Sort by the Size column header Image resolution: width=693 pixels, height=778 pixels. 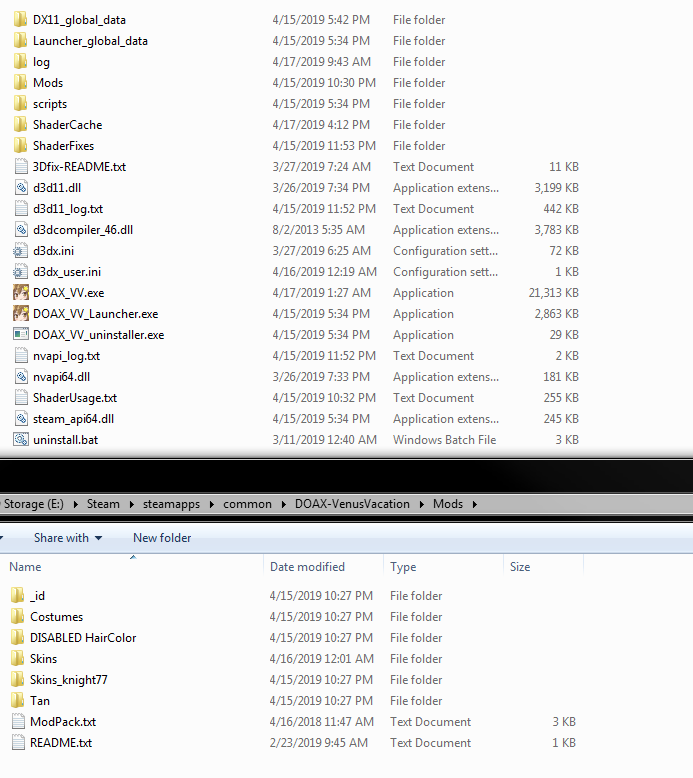pyautogui.click(x=543, y=567)
